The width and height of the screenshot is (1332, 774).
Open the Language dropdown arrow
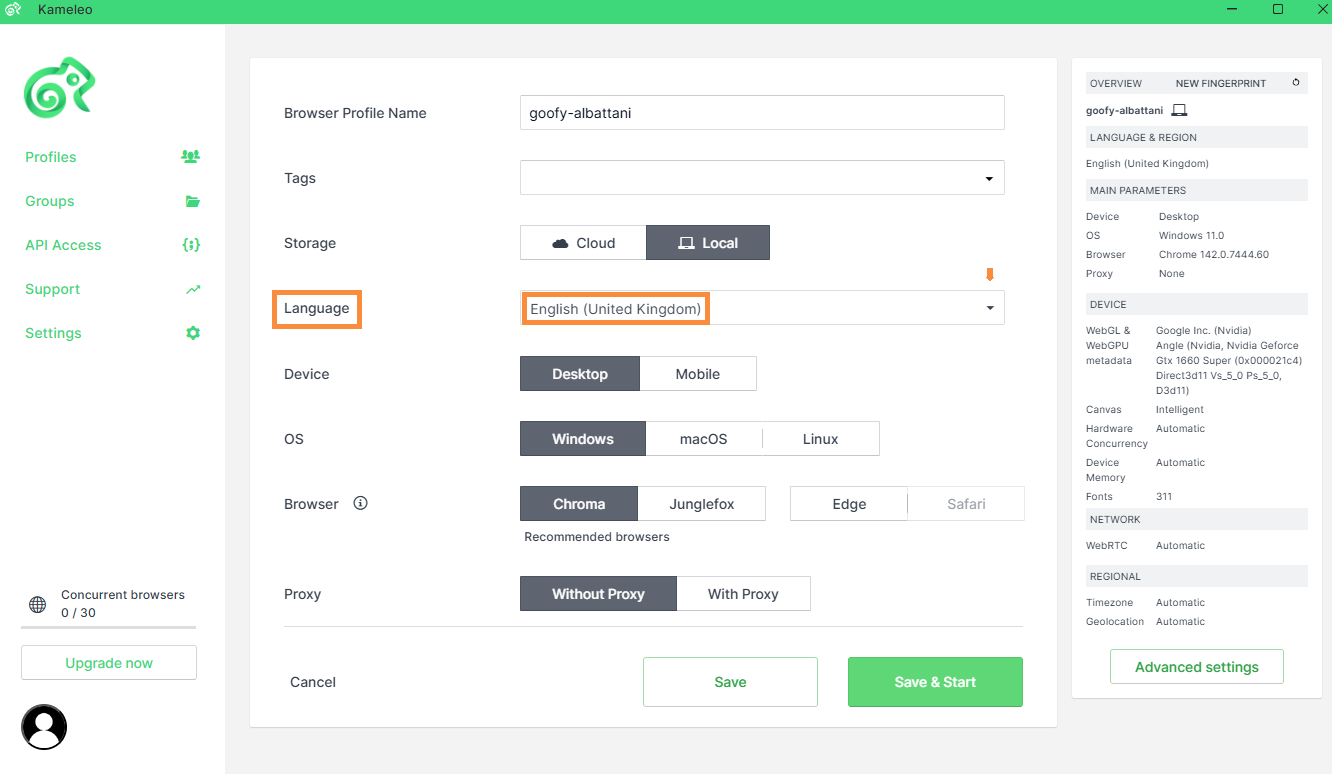pyautogui.click(x=990, y=308)
